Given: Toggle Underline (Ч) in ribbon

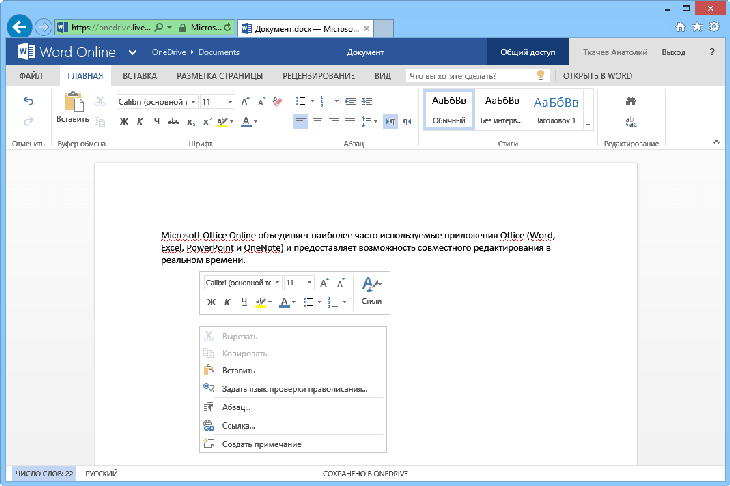Looking at the screenshot, I should click(x=156, y=122).
